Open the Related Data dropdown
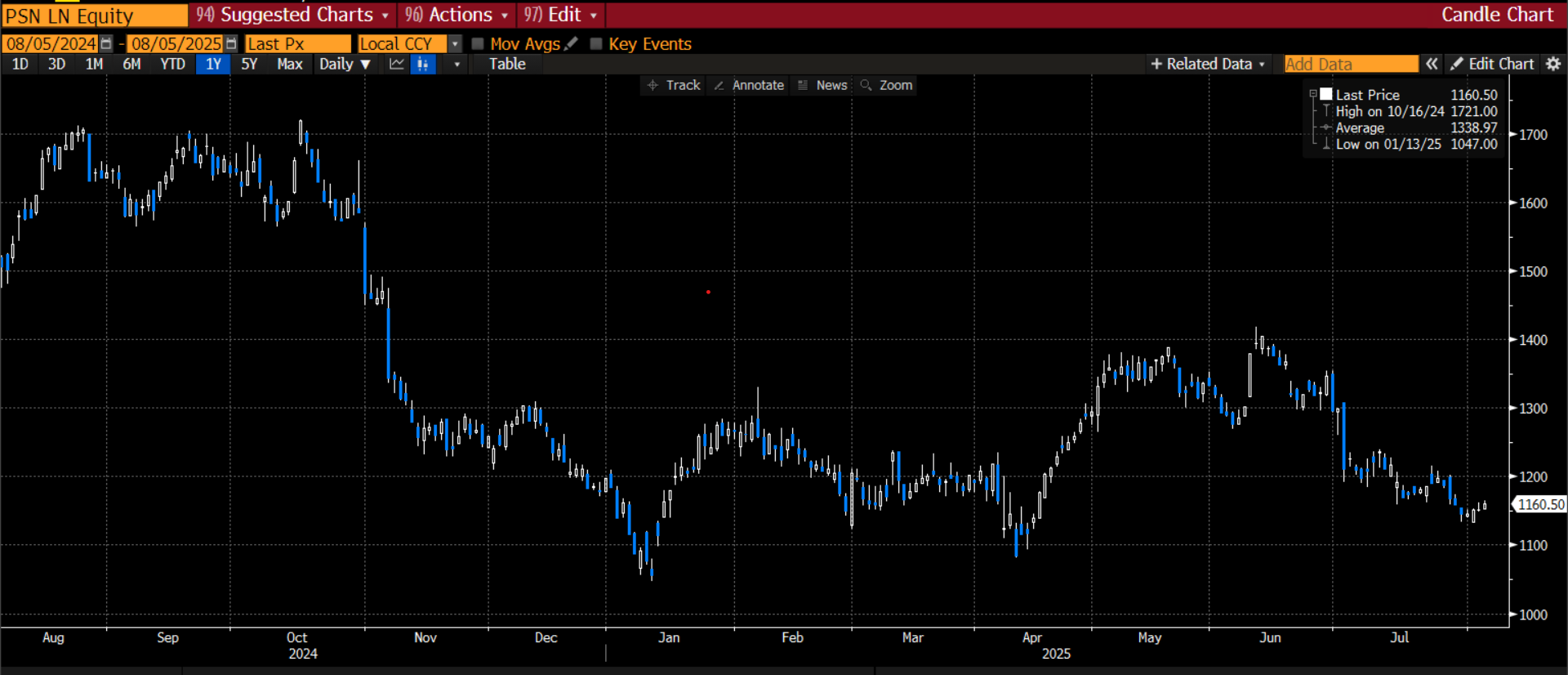Image resolution: width=1568 pixels, height=675 pixels. [x=1208, y=64]
